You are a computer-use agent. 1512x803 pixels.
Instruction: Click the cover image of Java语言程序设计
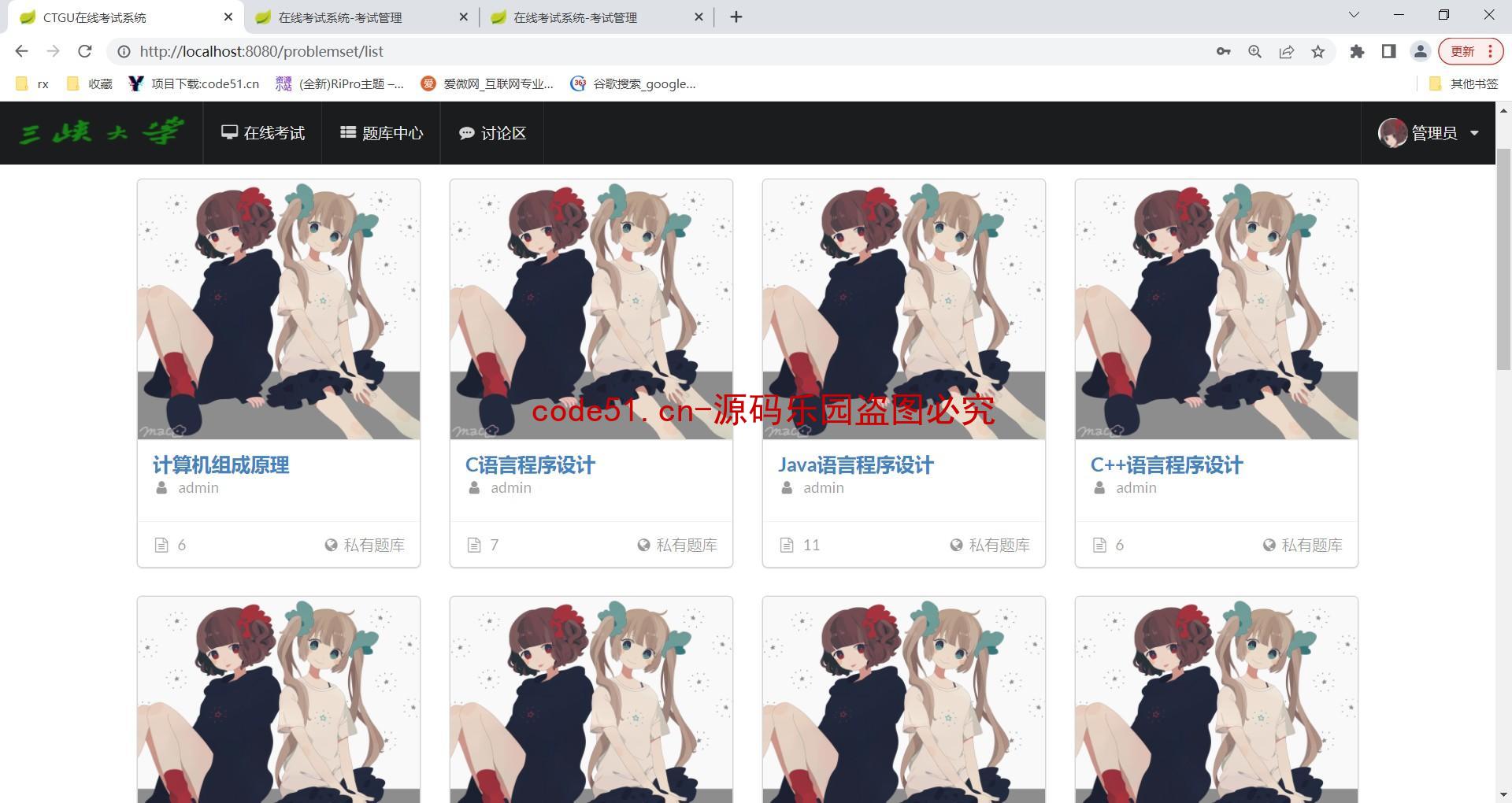click(904, 309)
